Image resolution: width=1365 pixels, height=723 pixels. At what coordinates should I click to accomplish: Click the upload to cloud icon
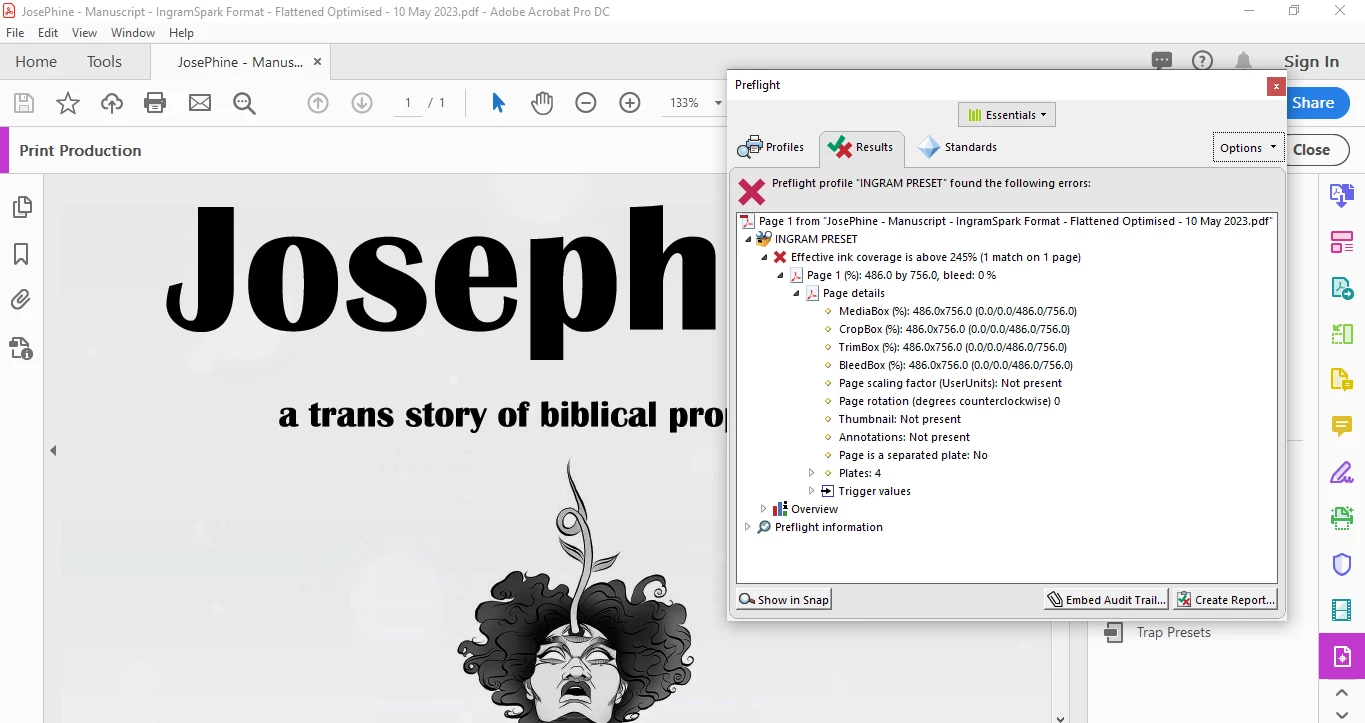point(112,103)
